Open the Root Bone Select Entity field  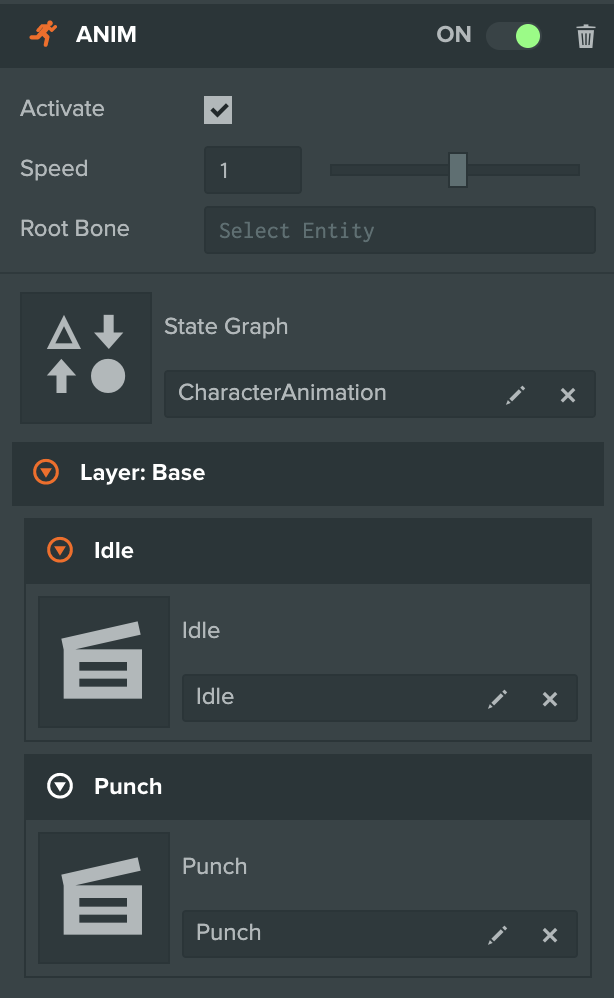click(400, 230)
